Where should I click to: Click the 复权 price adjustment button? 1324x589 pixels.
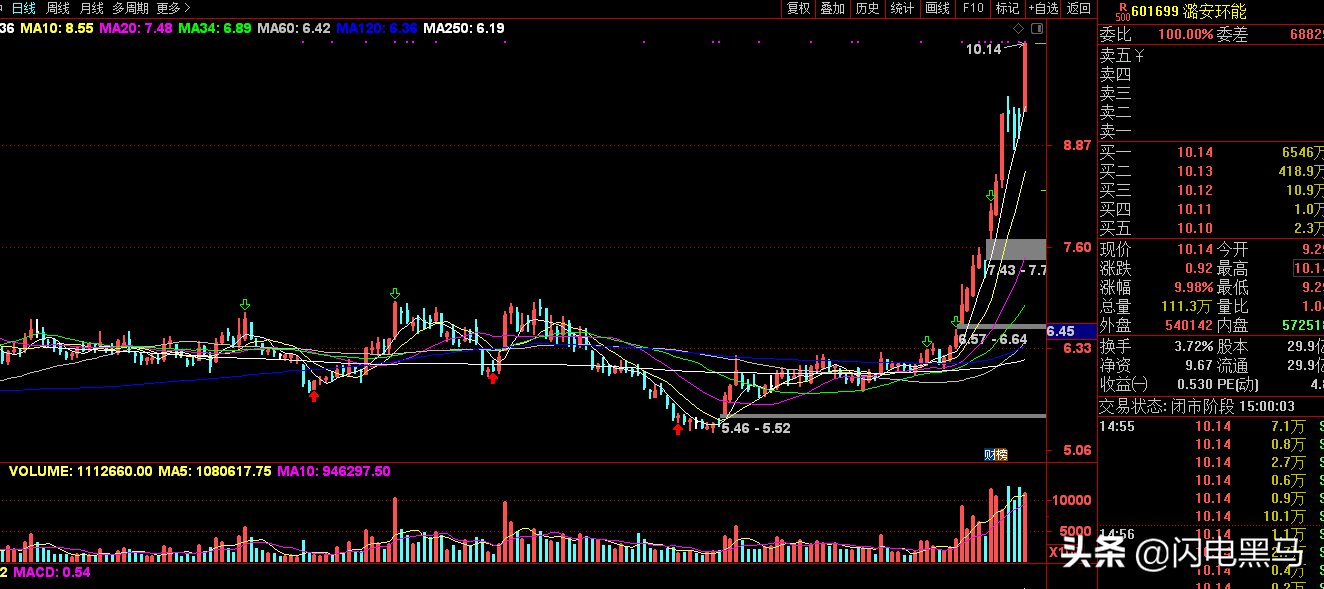pos(798,8)
